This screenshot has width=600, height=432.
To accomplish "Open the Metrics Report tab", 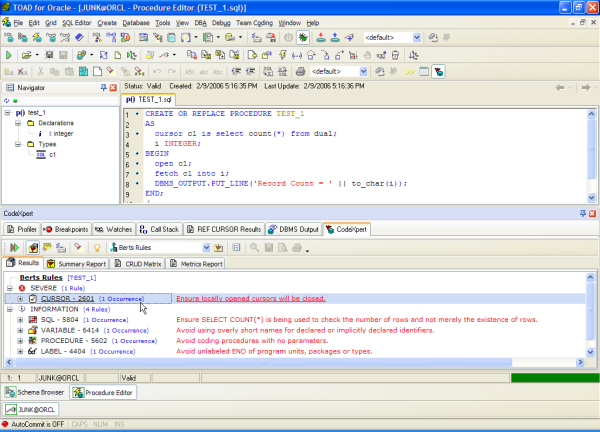I will pyautogui.click(x=196, y=264).
